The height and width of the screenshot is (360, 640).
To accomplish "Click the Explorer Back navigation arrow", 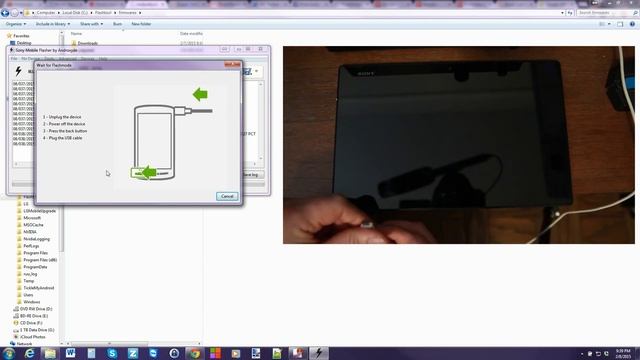I will tap(5, 13).
